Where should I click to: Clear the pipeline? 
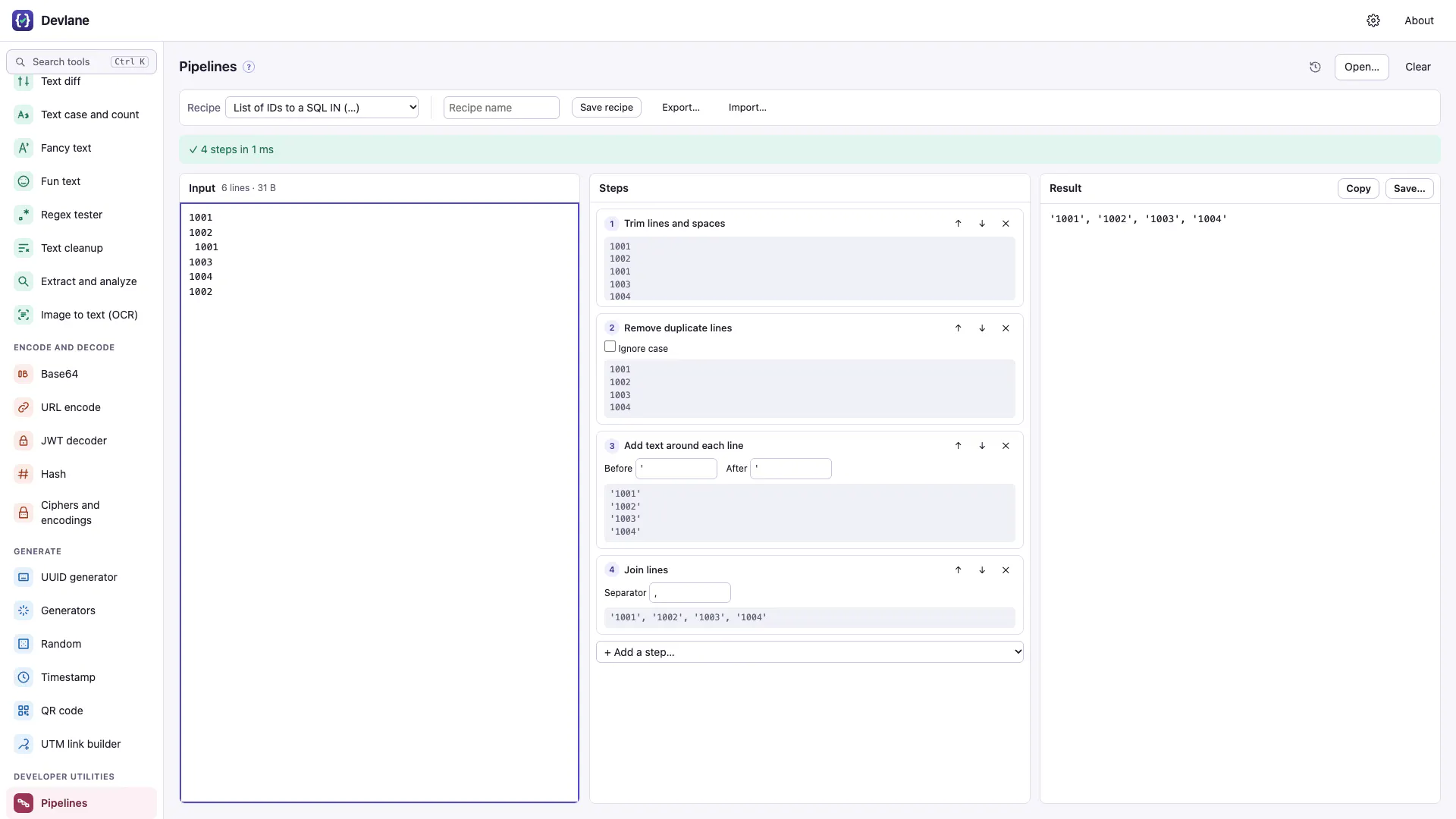[x=1418, y=67]
